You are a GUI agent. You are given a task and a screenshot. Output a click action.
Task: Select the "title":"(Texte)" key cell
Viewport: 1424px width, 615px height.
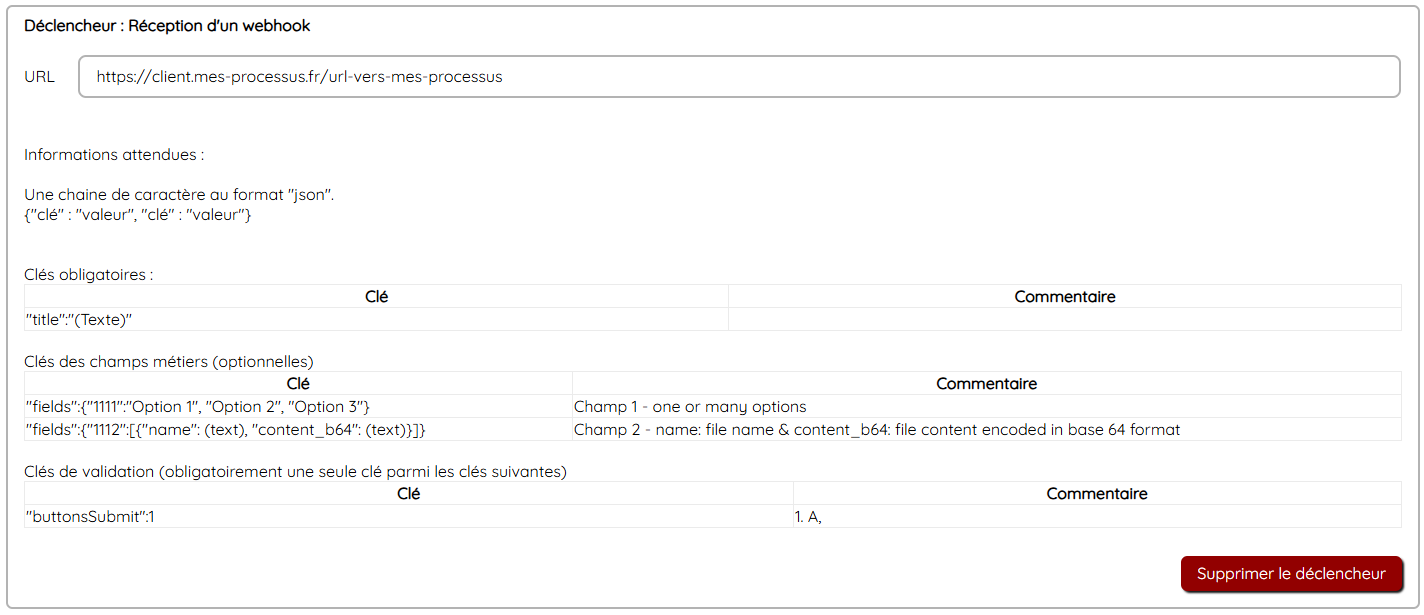(x=79, y=320)
